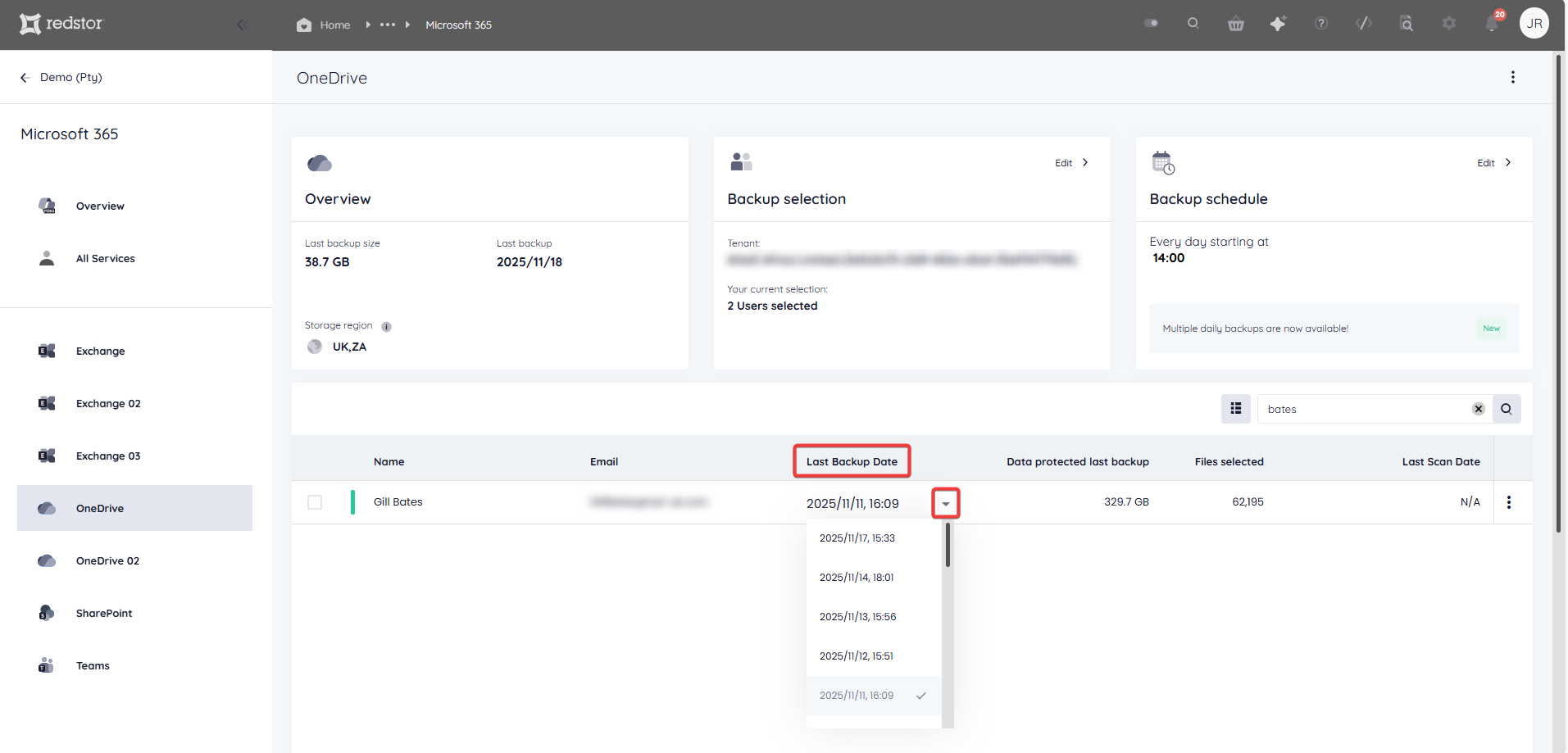Image resolution: width=1568 pixels, height=753 pixels.
Task: Click the sparkle AI icon
Action: pyautogui.click(x=1278, y=24)
